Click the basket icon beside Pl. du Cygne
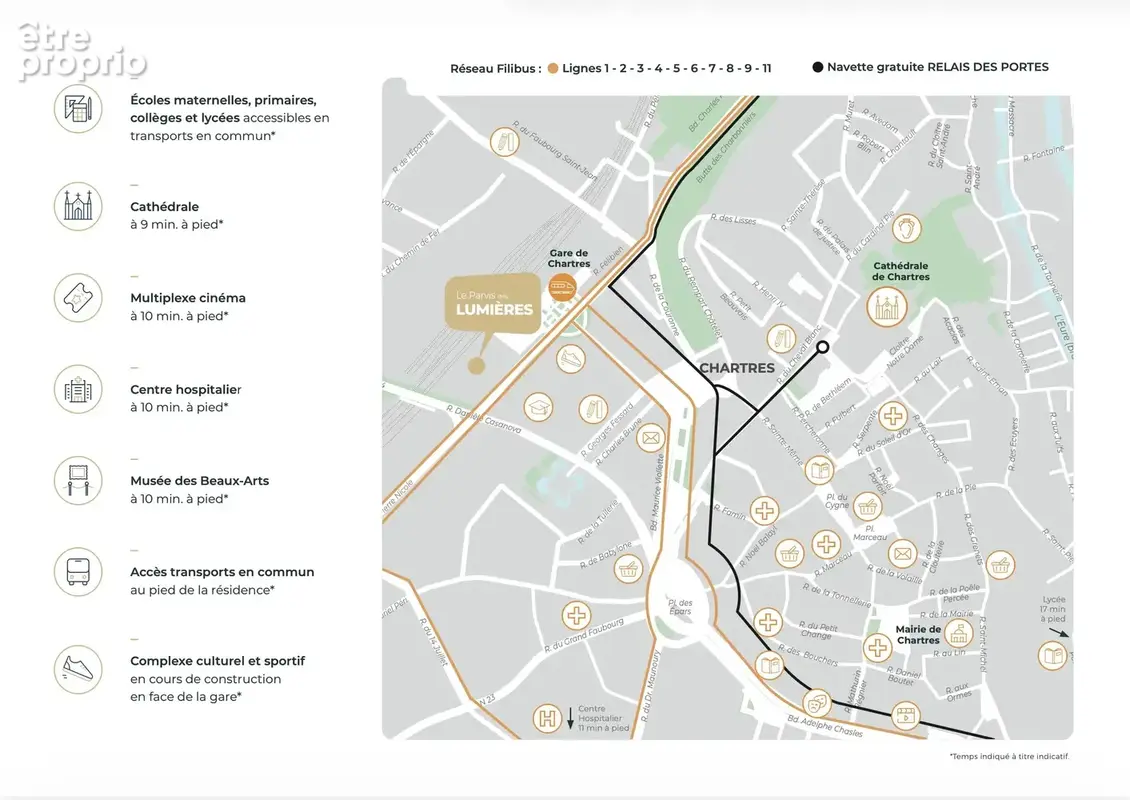This screenshot has height=800, width=1130. pyautogui.click(x=868, y=507)
